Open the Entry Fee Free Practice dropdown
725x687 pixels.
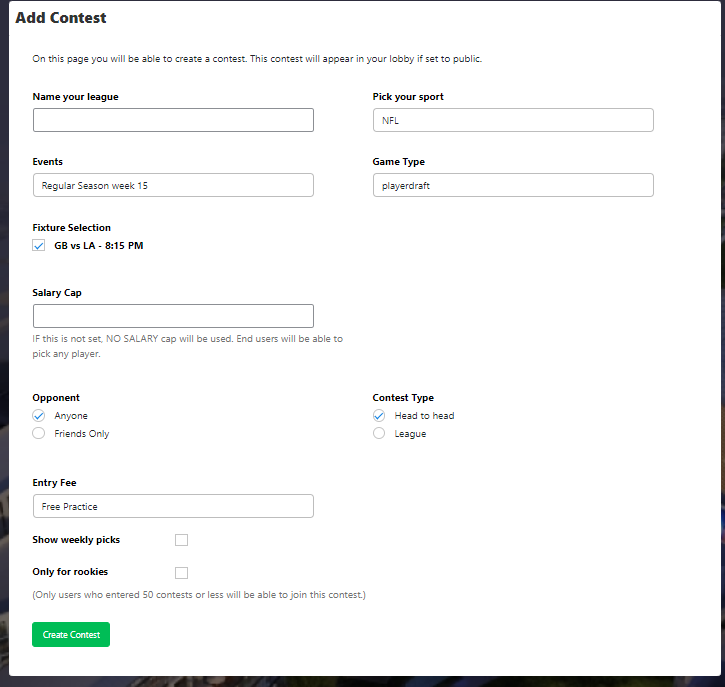[173, 506]
